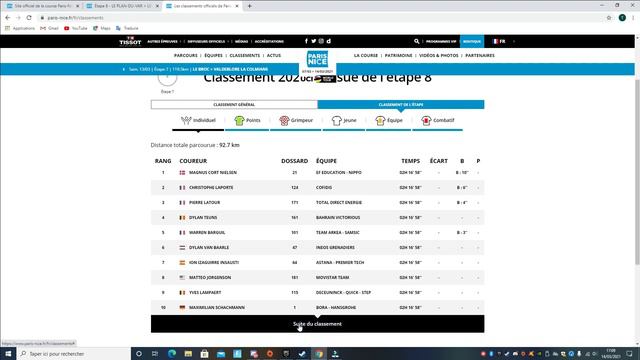Open the YouTube bookmark
640x360 pixels.
point(76,28)
